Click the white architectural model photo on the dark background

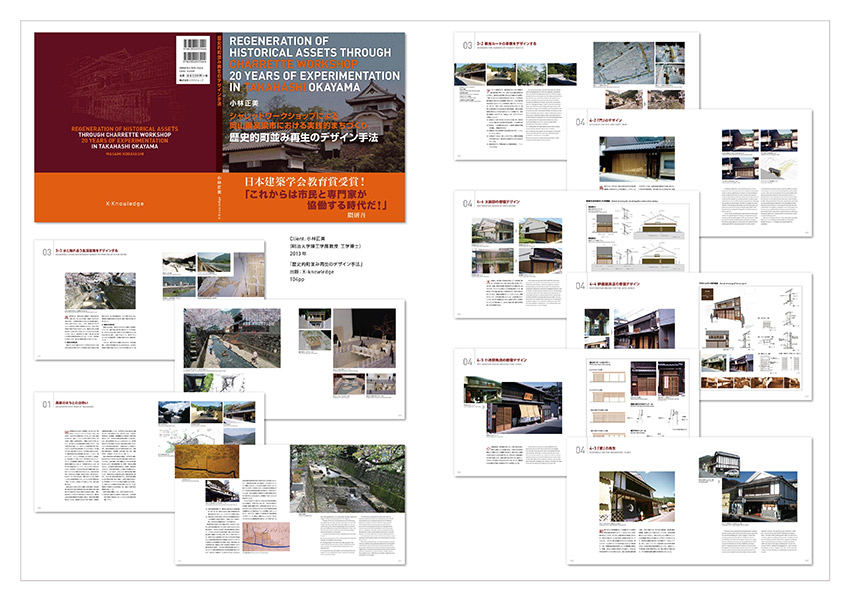364,338
